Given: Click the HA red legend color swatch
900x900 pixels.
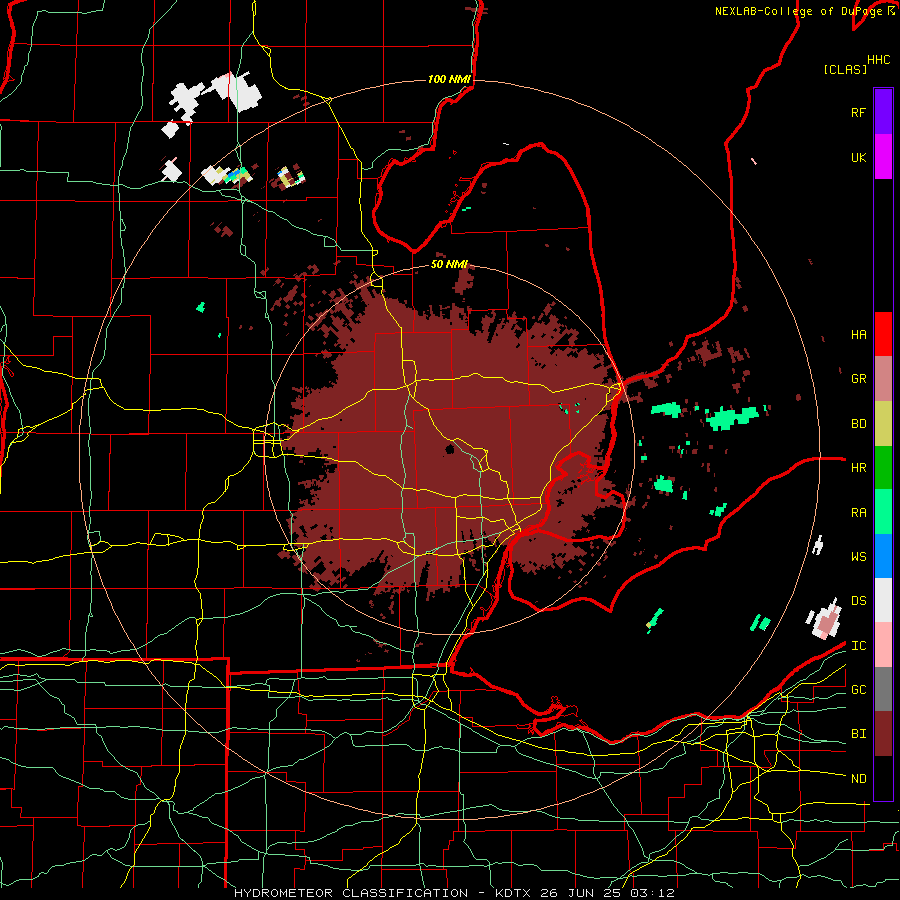Looking at the screenshot, I should click(x=883, y=334).
